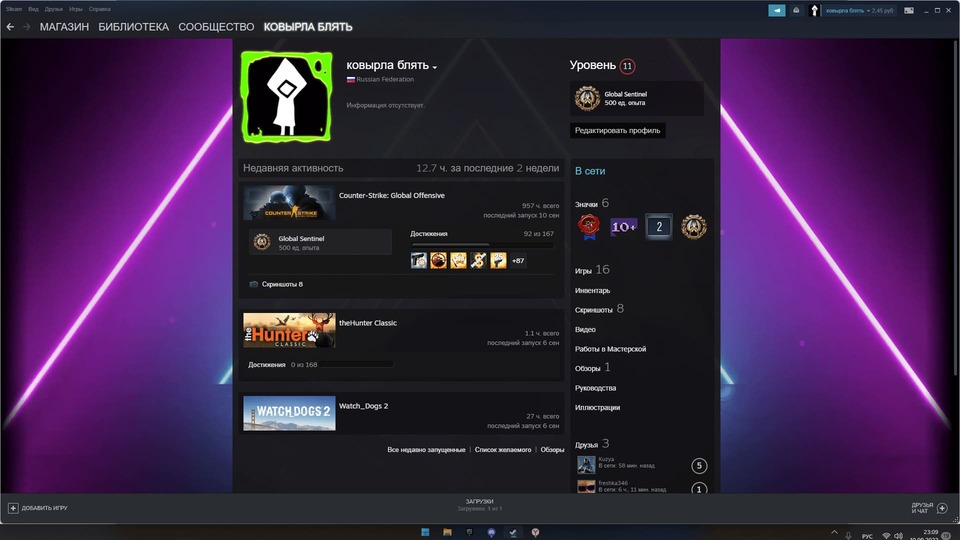Open the fifth CS:GO achievement icon
This screenshot has height=540, width=960.
498,260
